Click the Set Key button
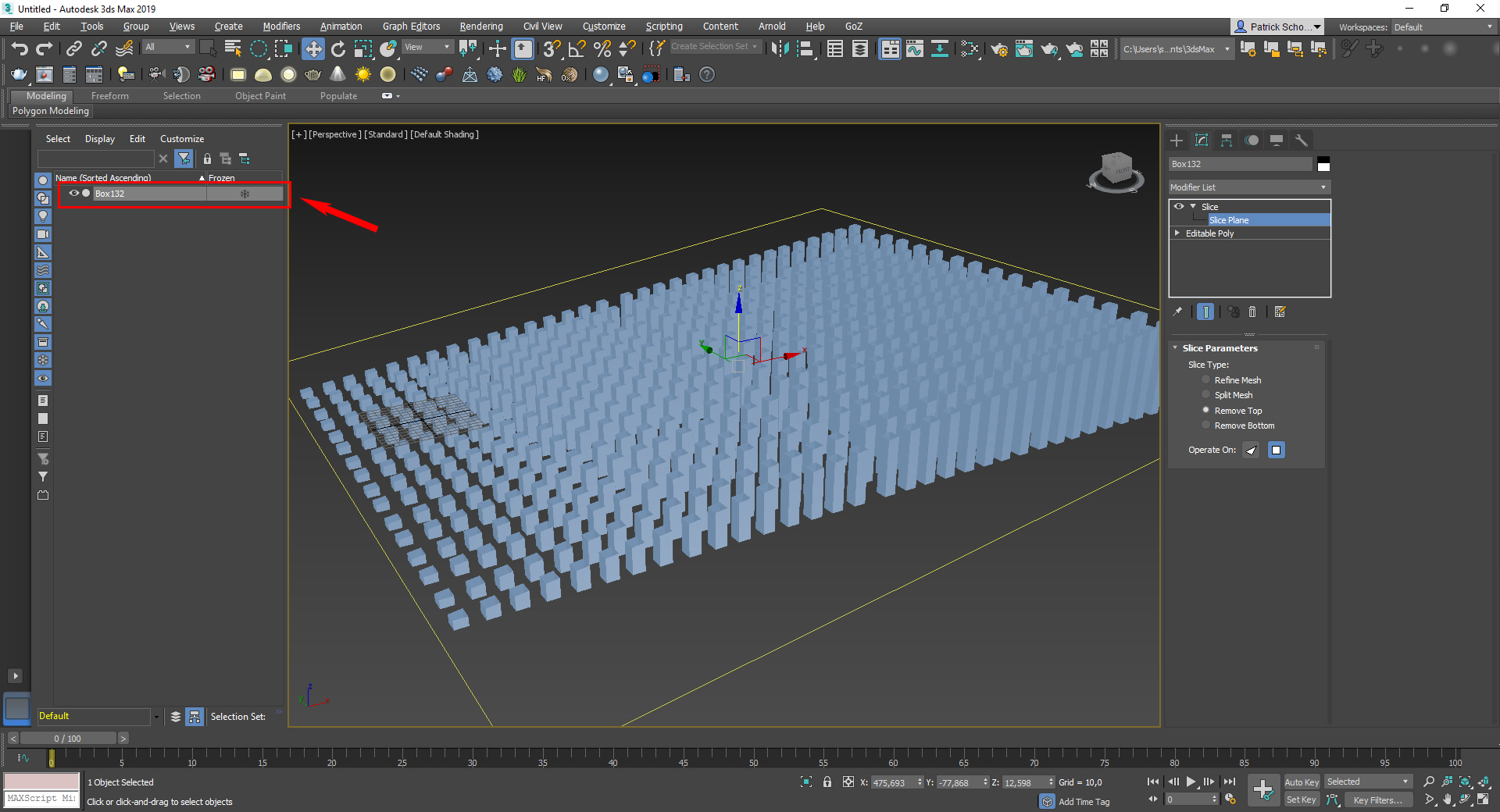This screenshot has height=812, width=1500. coord(1301,800)
